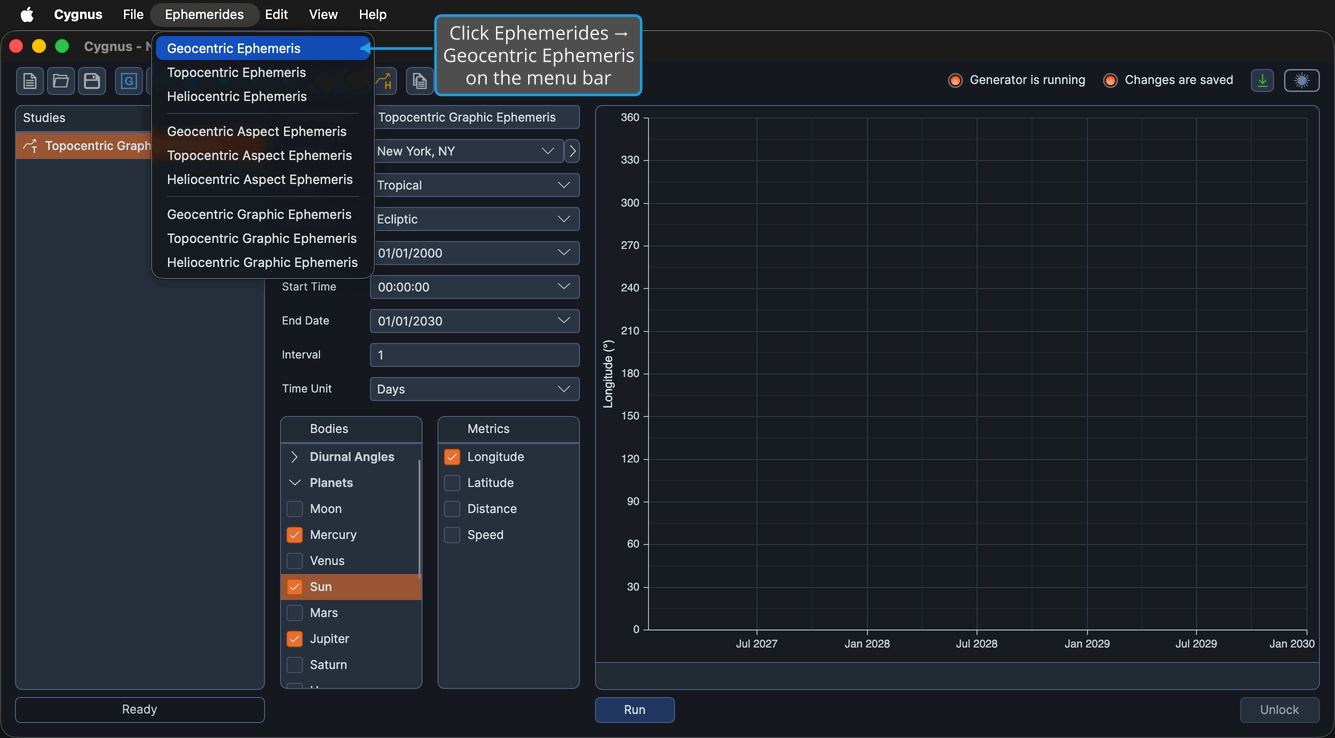
Task: Collapse the Planets group
Action: (x=295, y=483)
